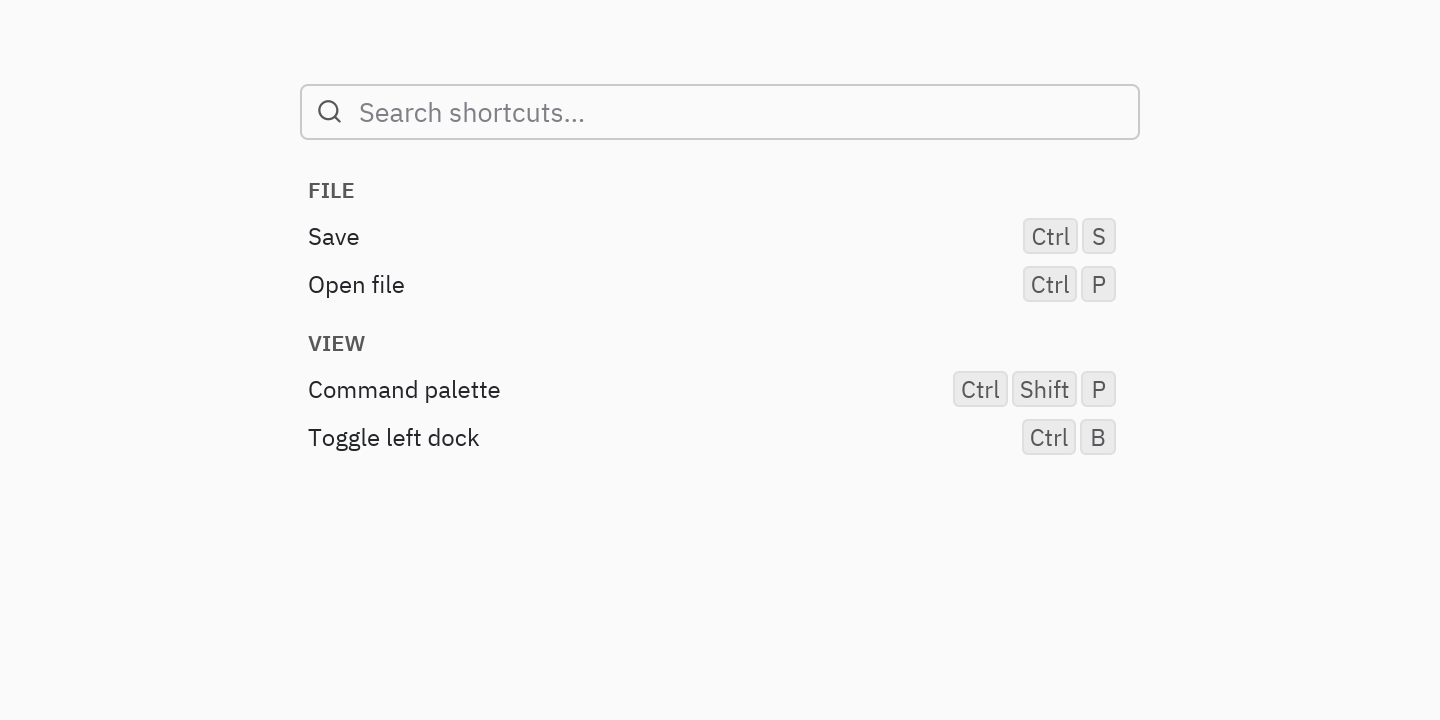Image resolution: width=1440 pixels, height=720 pixels.
Task: Choose the Toggle left dock entry
Action: point(712,438)
